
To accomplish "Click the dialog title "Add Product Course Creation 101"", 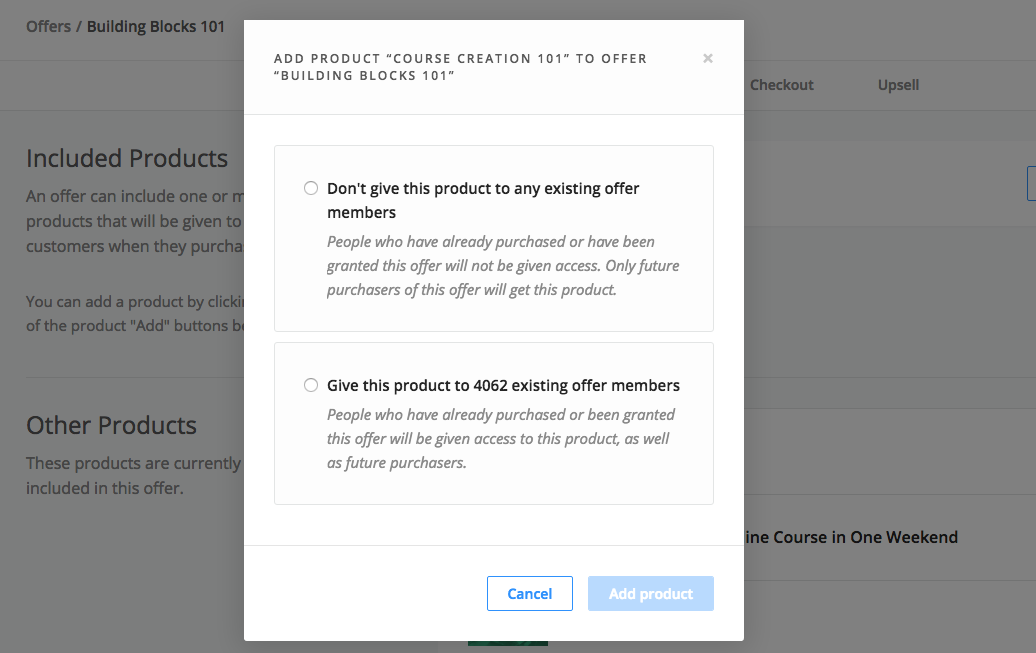I will tap(461, 67).
